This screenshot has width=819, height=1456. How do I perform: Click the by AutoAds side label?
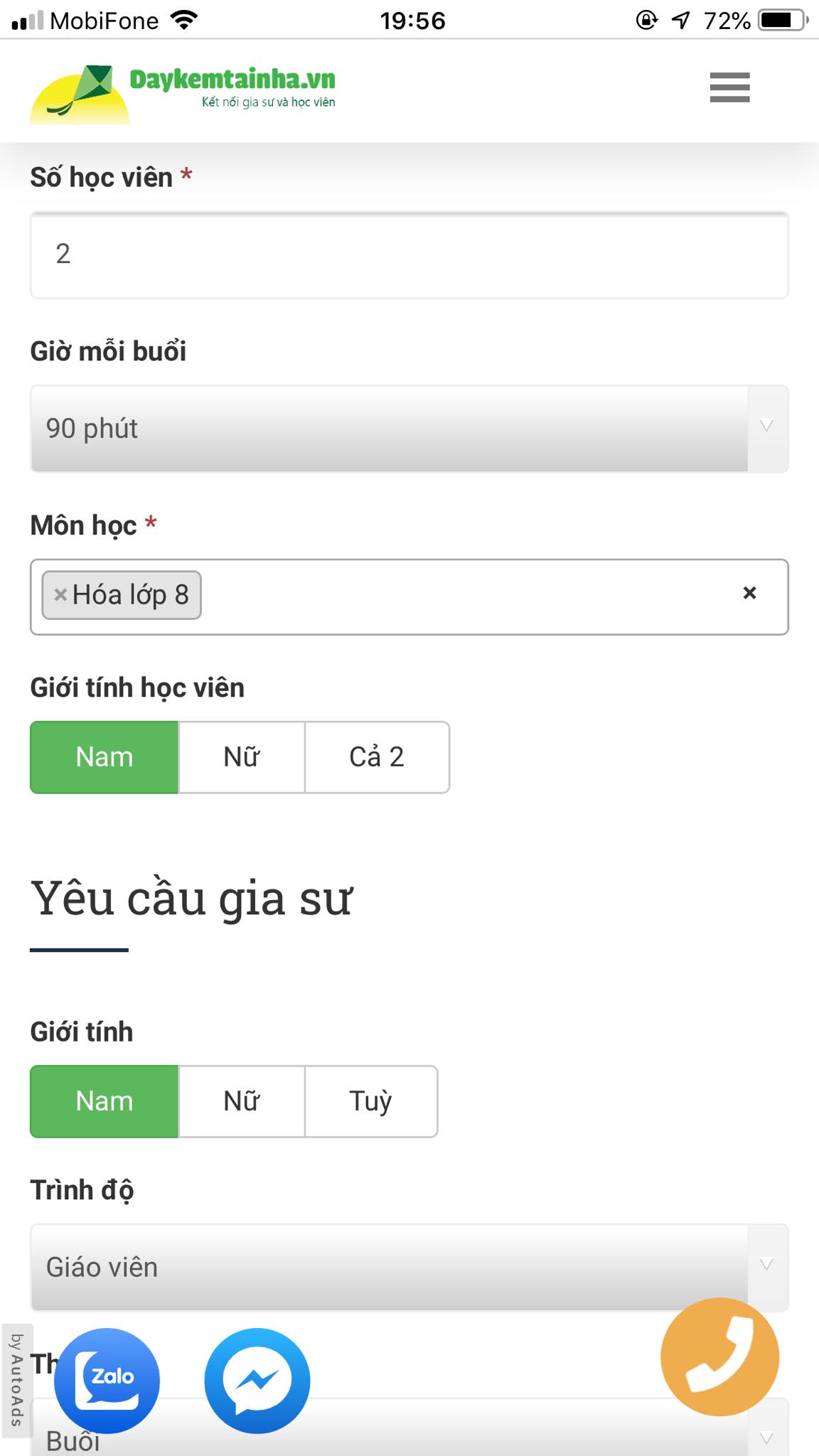click(16, 1379)
